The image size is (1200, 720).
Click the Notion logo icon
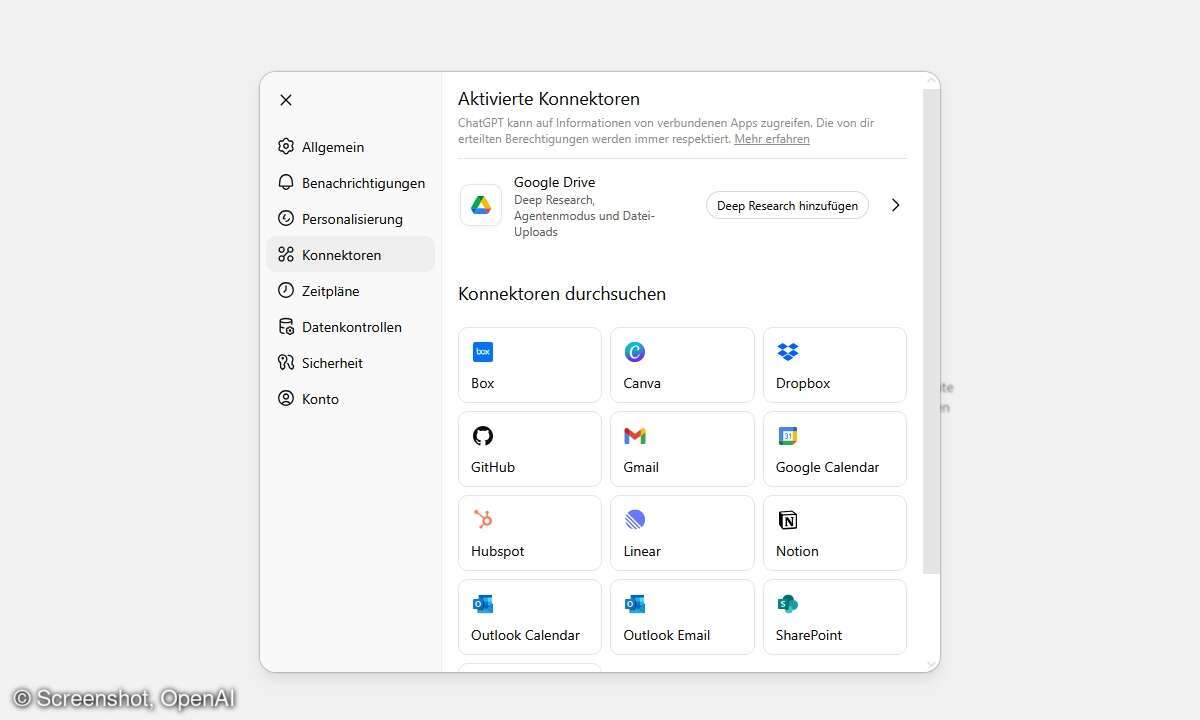788,520
